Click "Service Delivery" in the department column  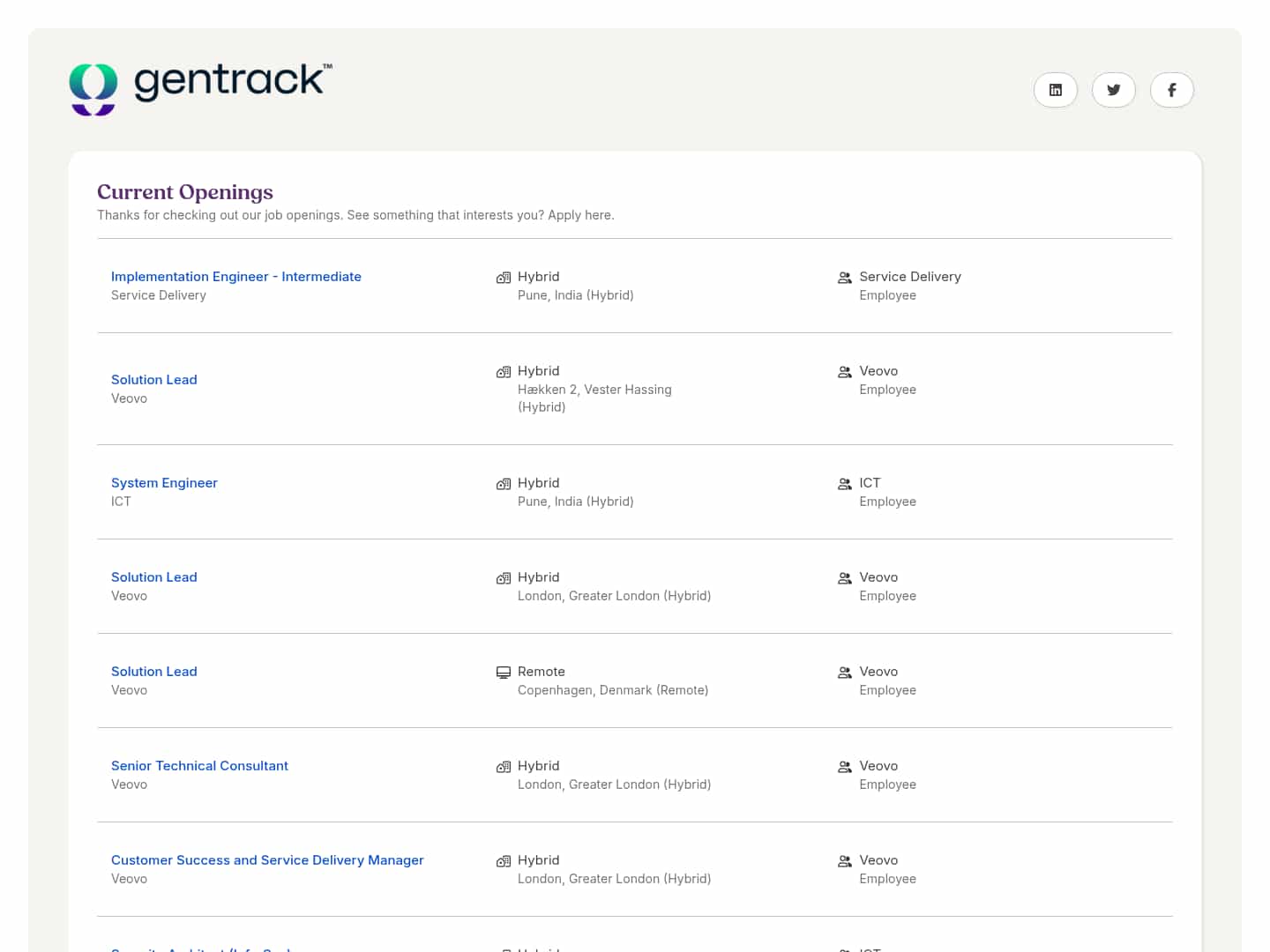(x=910, y=277)
